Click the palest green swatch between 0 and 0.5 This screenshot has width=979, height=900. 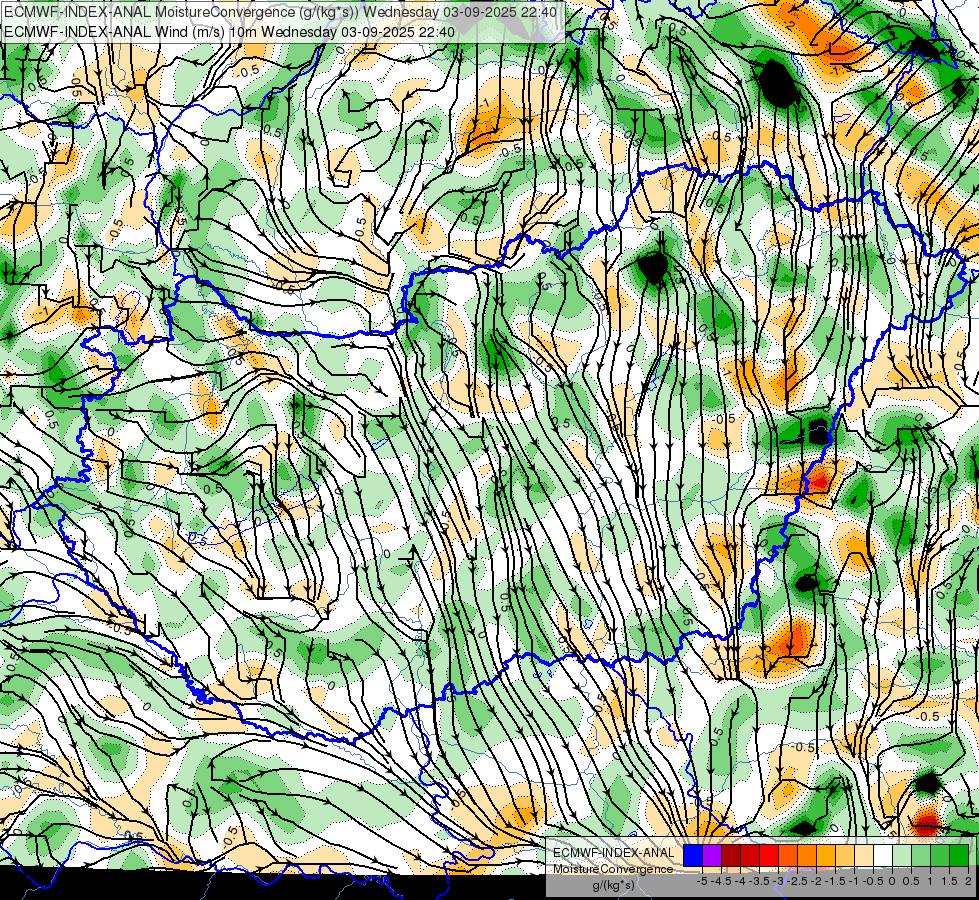pyautogui.click(x=902, y=856)
